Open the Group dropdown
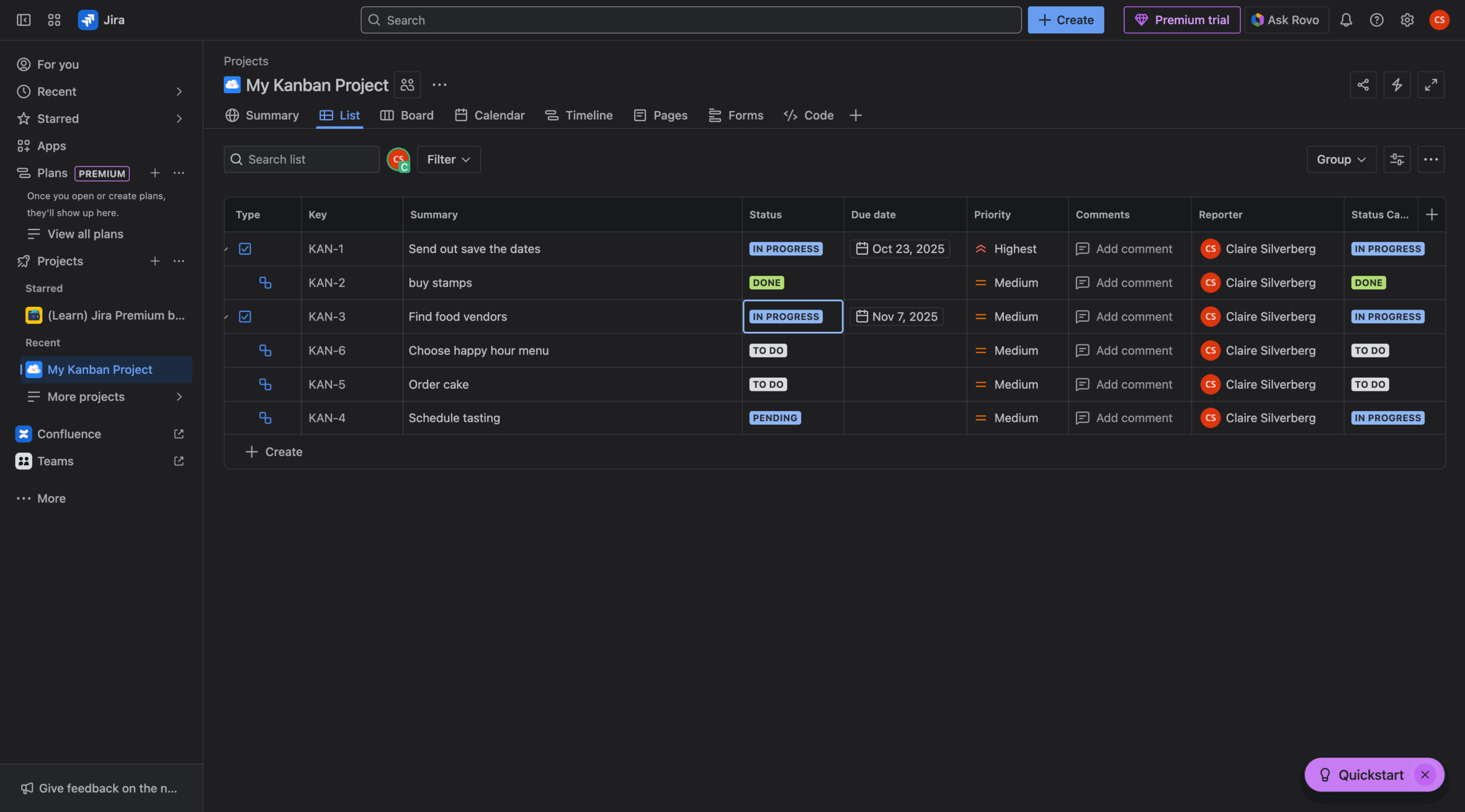1465x812 pixels. pyautogui.click(x=1340, y=159)
